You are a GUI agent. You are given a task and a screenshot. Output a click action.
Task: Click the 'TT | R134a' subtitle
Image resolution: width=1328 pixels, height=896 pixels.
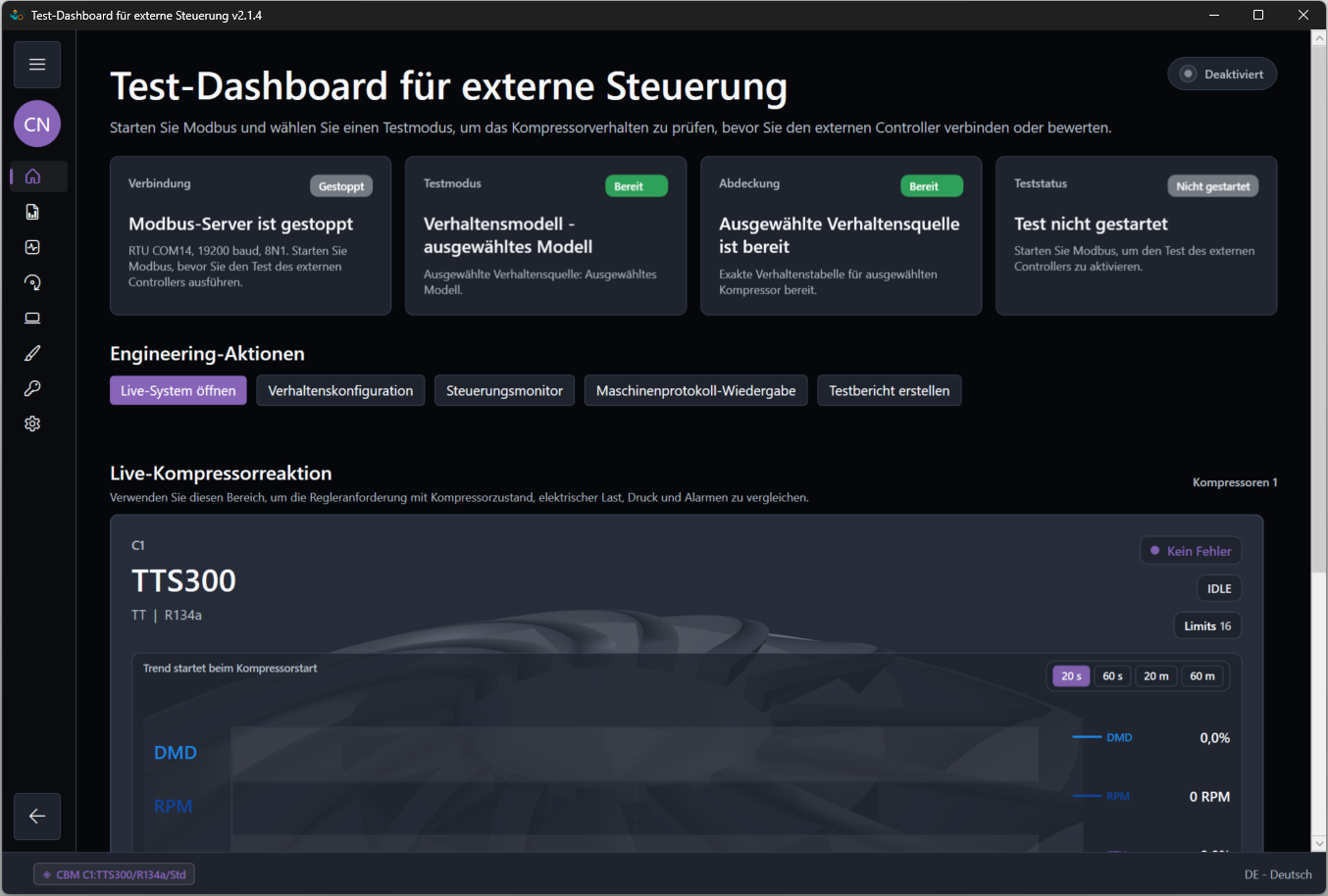click(x=167, y=616)
